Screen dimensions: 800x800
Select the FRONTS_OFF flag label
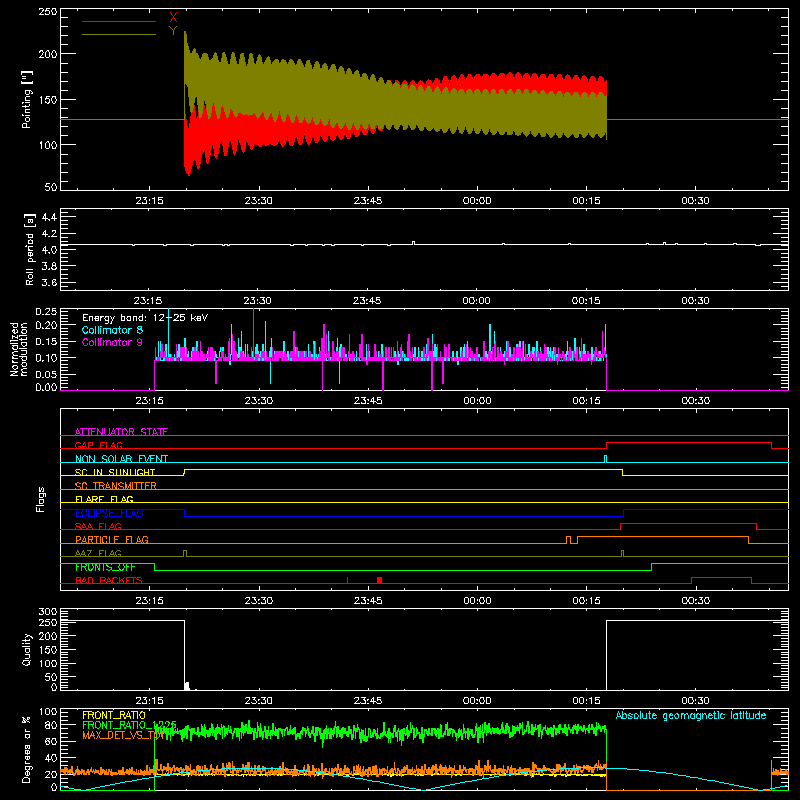(x=105, y=567)
